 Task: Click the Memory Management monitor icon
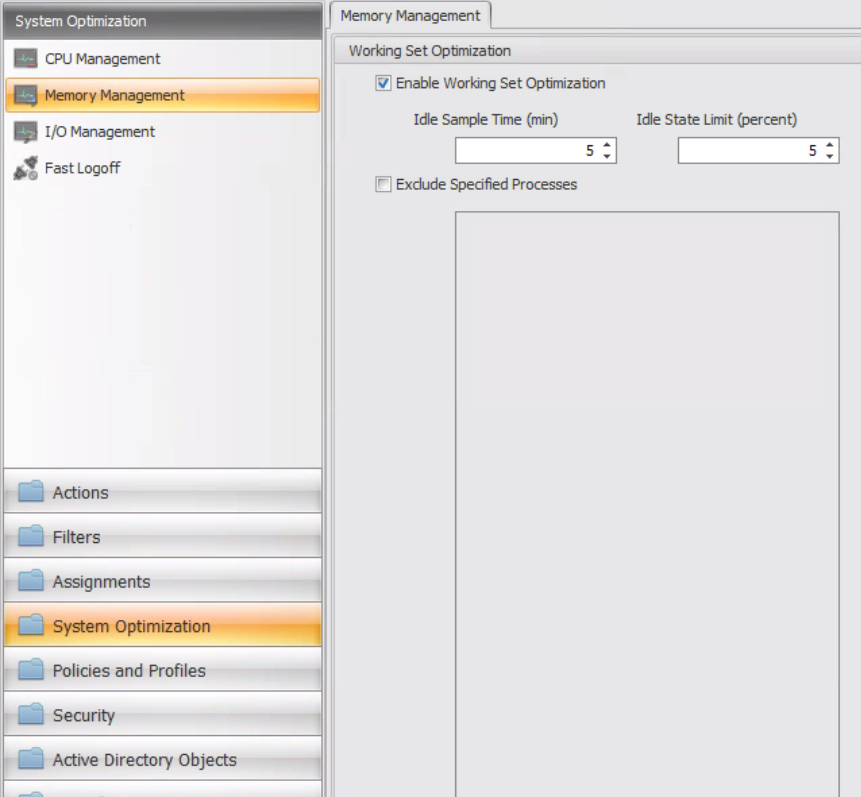tap(25, 95)
